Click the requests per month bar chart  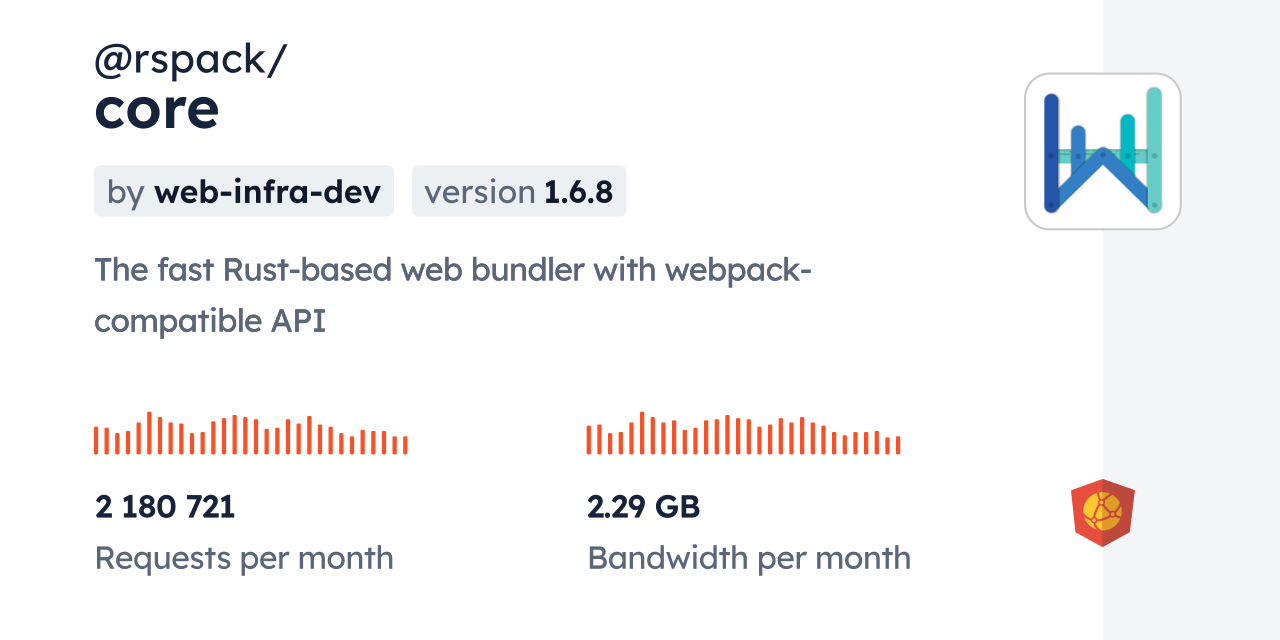(x=250, y=434)
